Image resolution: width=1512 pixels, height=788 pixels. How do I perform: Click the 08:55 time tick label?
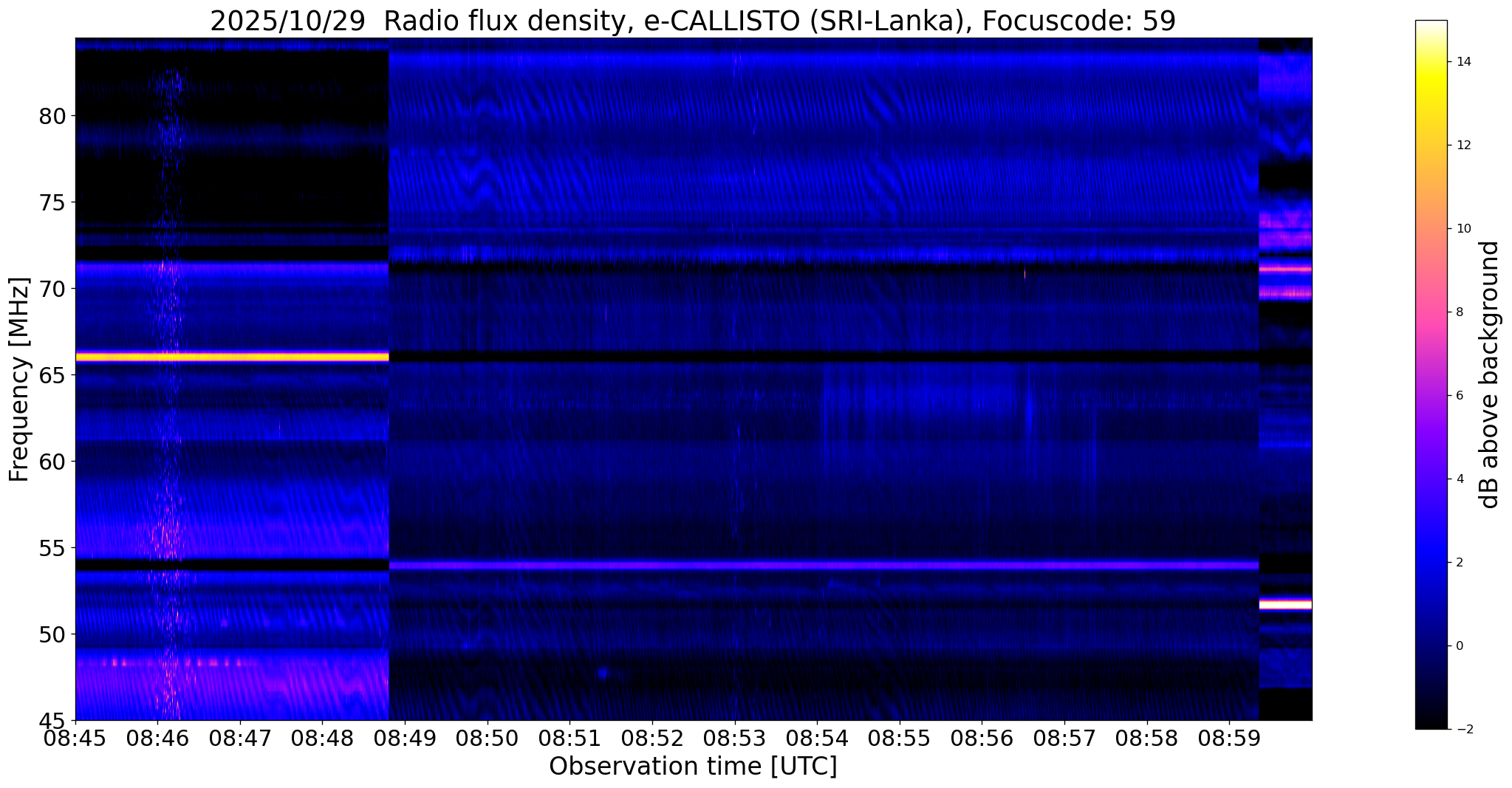900,737
